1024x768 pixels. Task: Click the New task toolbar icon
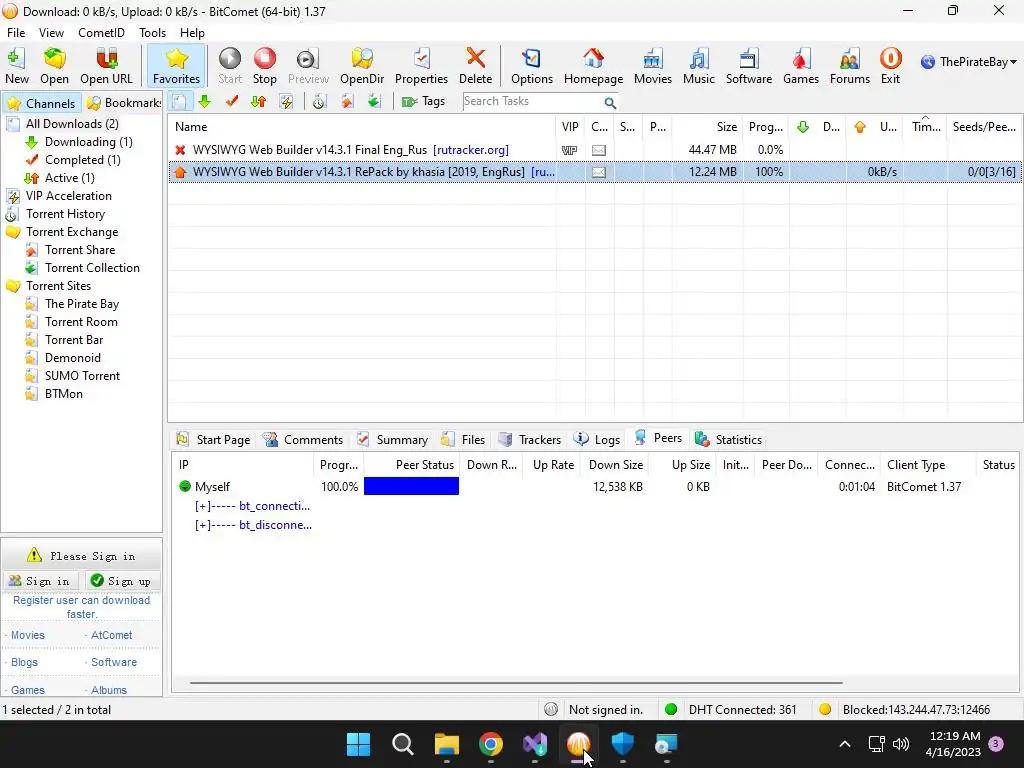click(17, 66)
